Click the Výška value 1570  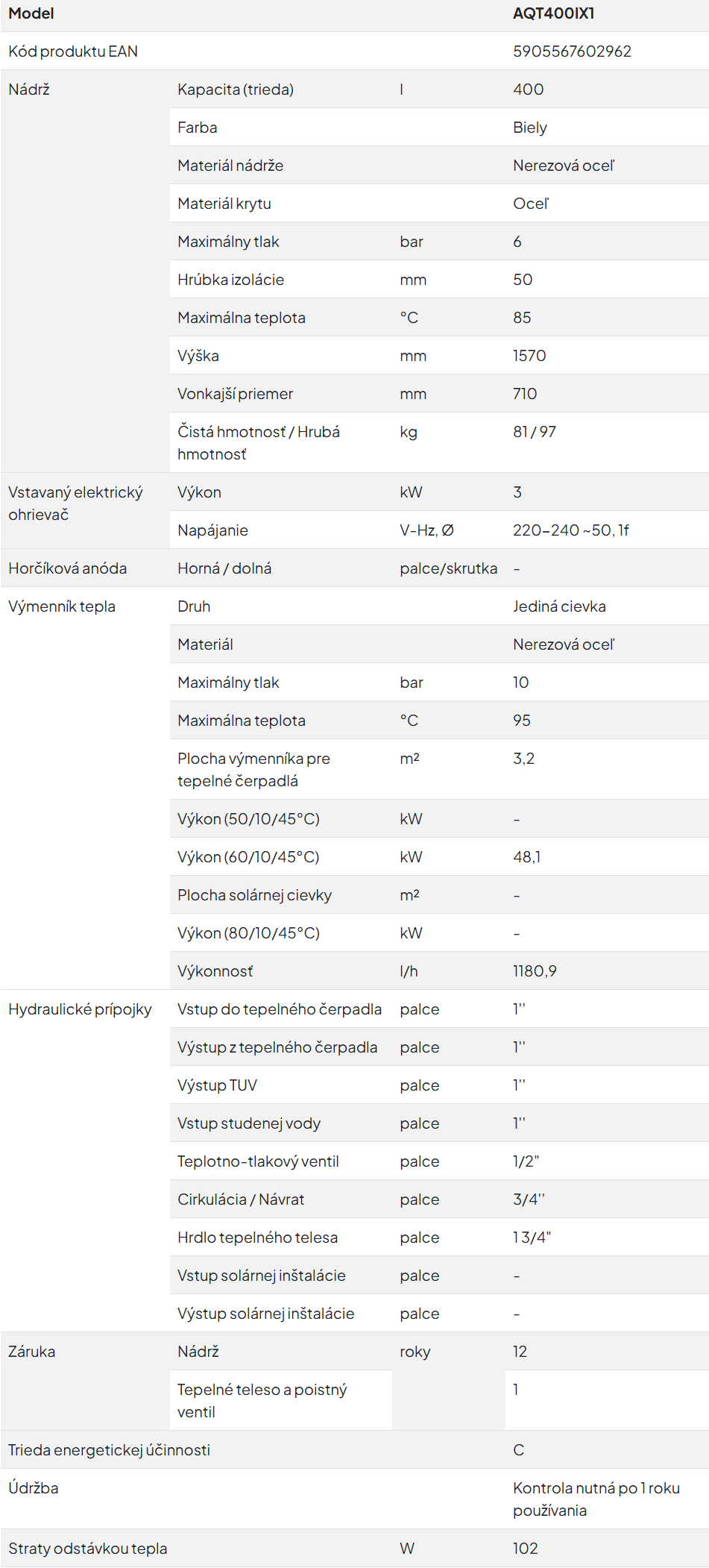coord(529,356)
